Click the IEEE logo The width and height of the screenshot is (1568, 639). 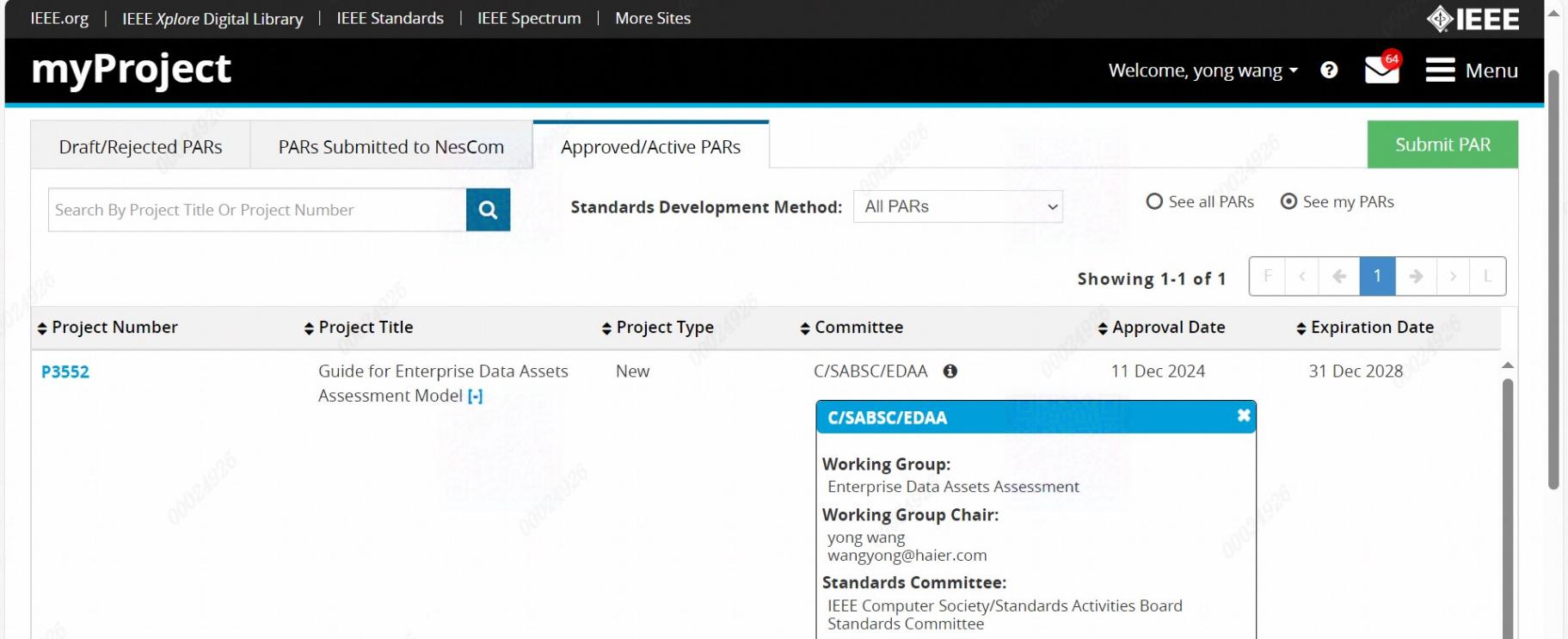pos(1473,19)
